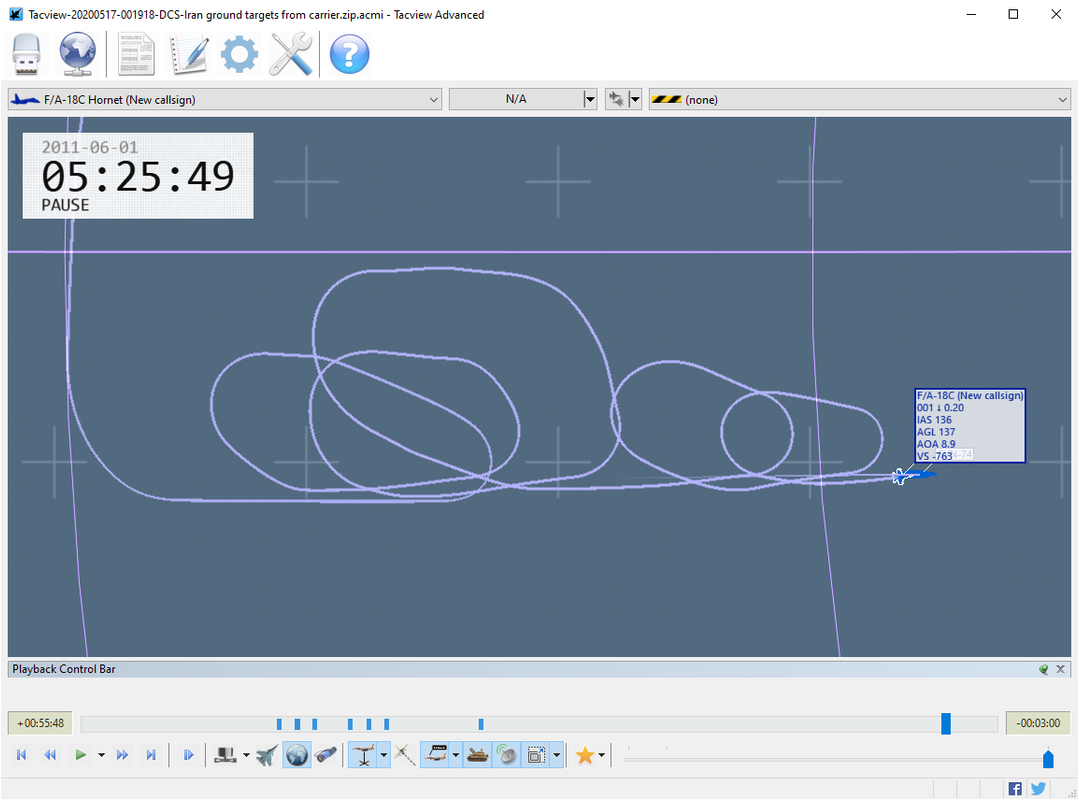Start playback with the green play button
The height and width of the screenshot is (800, 1079).
pos(81,755)
